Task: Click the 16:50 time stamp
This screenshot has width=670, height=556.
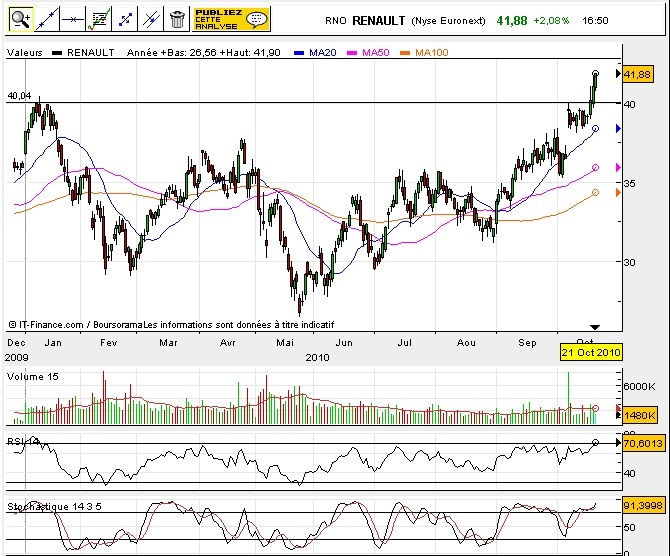Action: 595,21
